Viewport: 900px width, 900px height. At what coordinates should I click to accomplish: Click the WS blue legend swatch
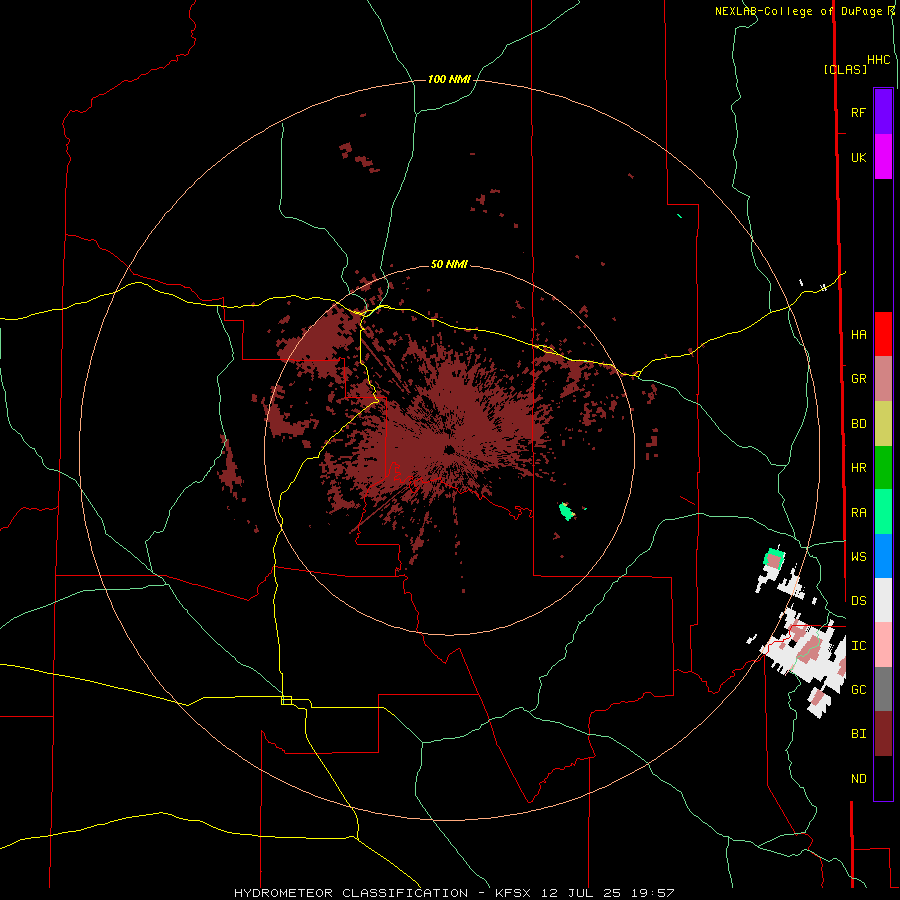pyautogui.click(x=883, y=556)
